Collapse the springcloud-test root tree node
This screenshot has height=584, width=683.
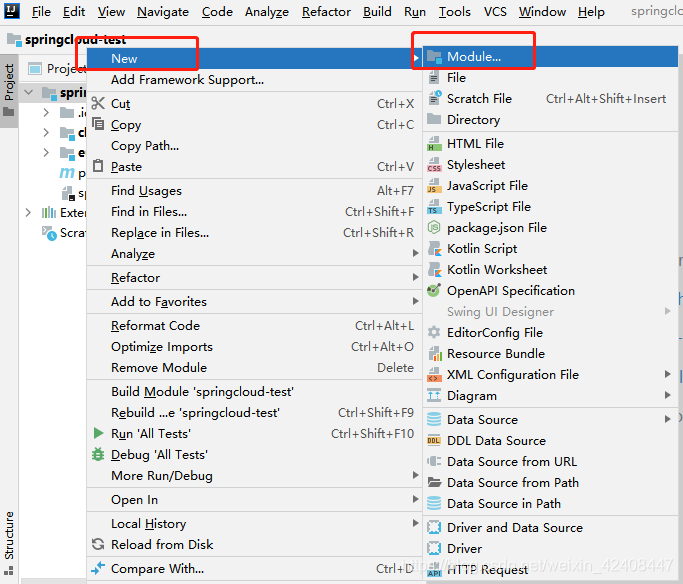(x=29, y=92)
